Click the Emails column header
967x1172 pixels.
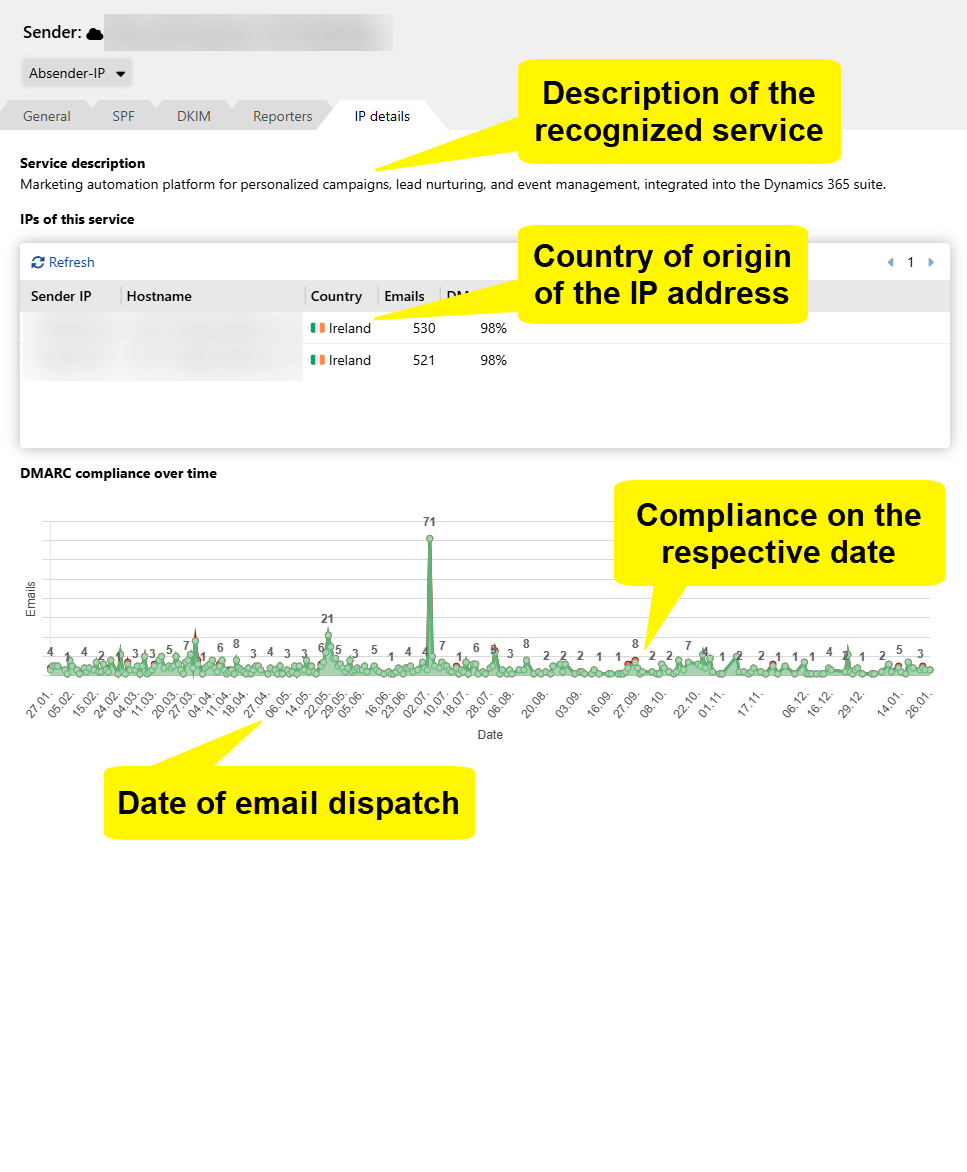[404, 296]
